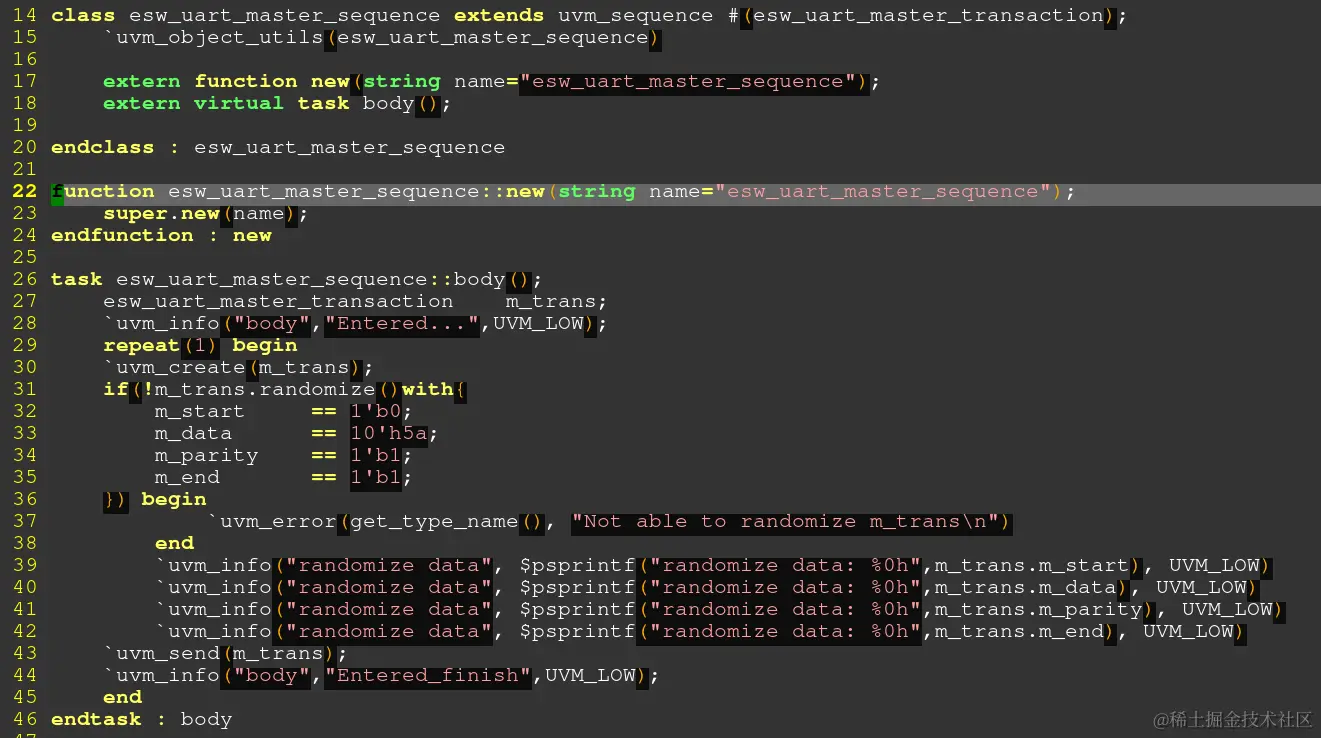
Task: Click the 'end' keyword on line 45
Action: pos(122,698)
